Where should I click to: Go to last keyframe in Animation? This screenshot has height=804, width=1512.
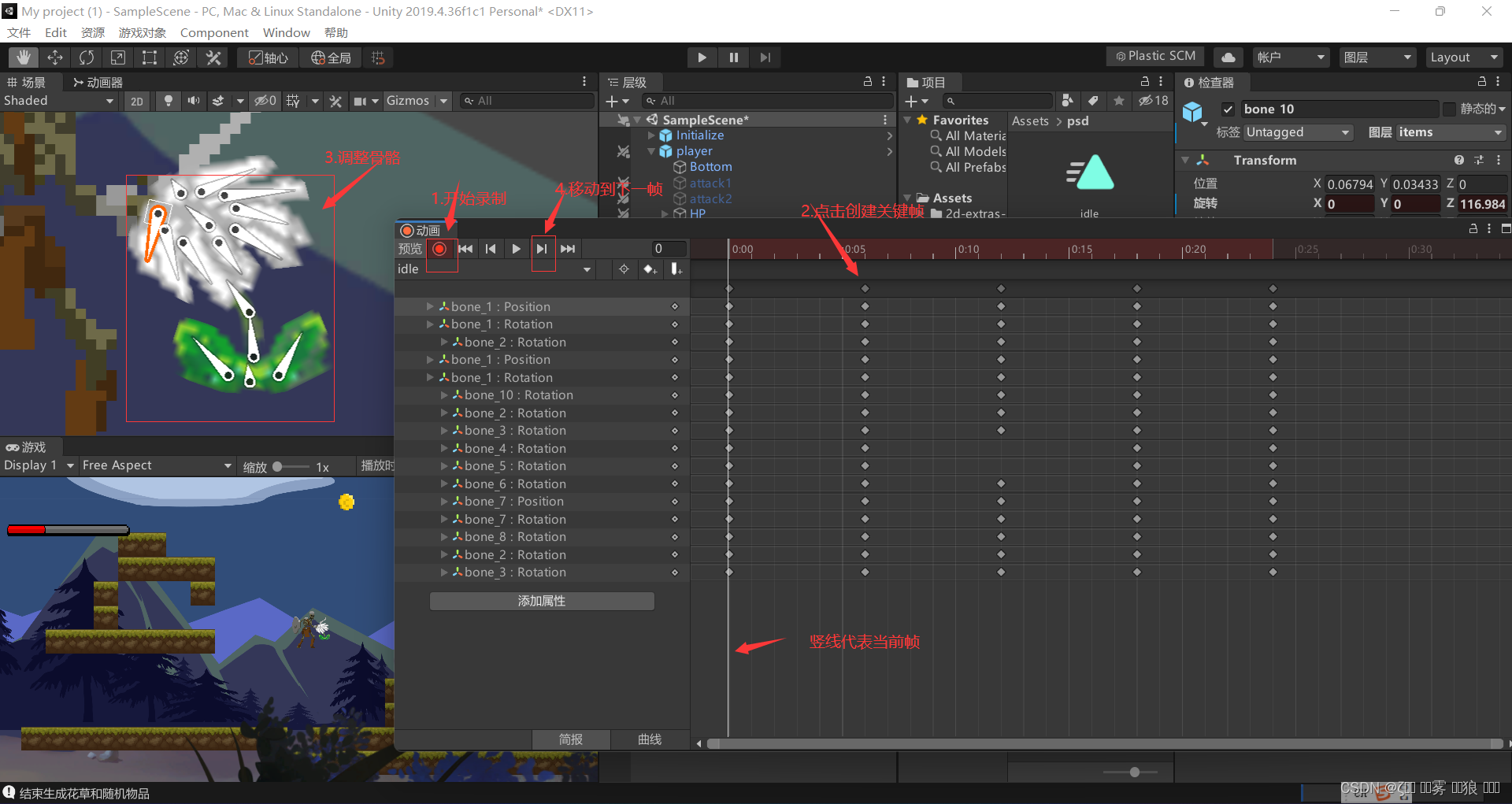pyautogui.click(x=568, y=249)
